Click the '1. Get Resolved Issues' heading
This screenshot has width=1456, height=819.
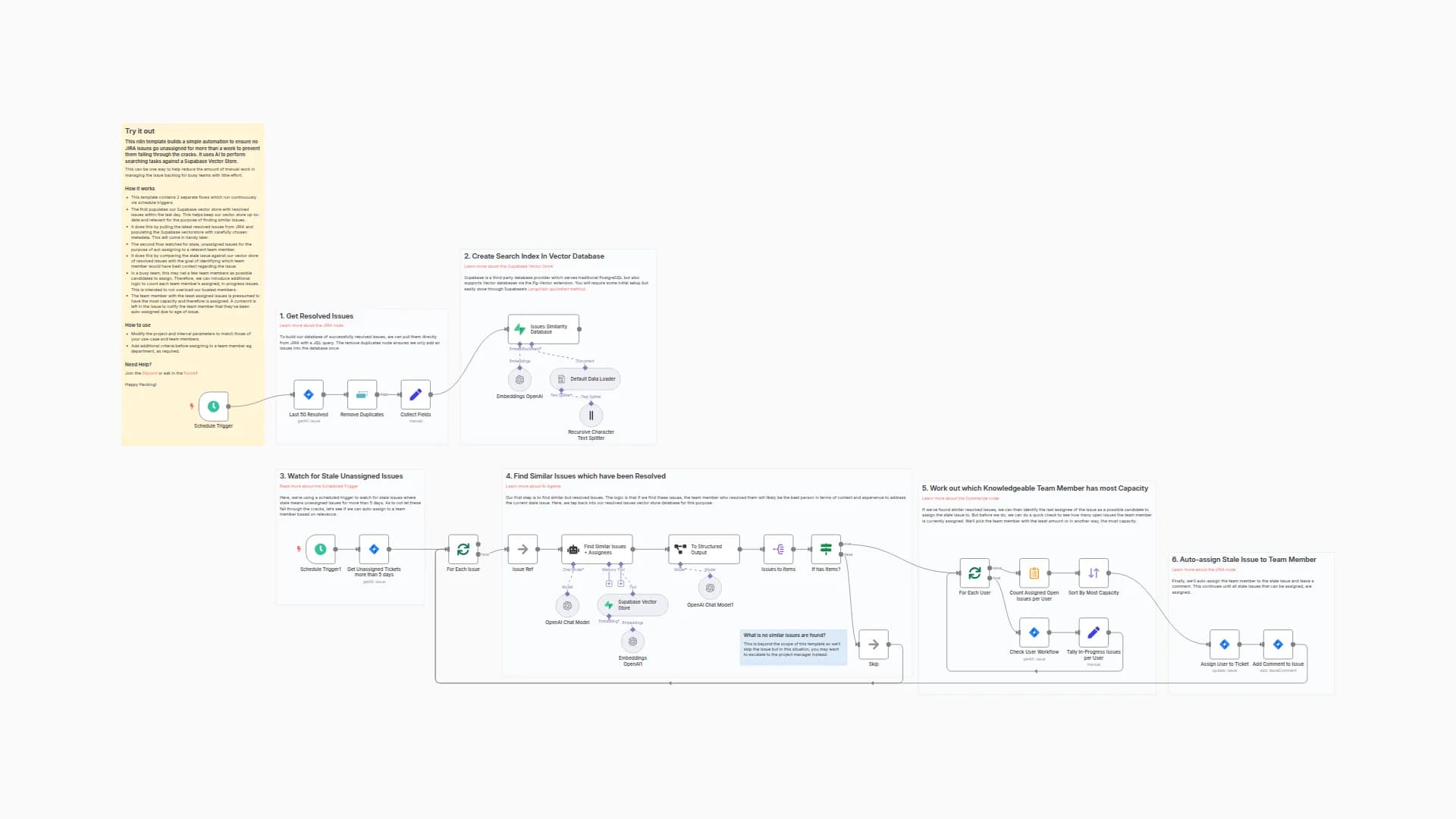coord(316,316)
